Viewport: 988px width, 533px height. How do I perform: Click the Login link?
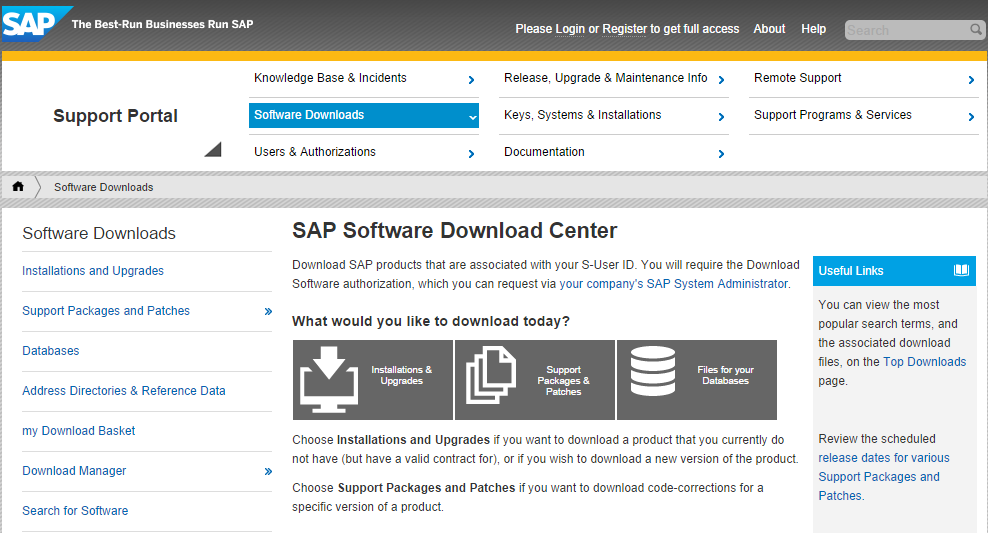pos(570,29)
